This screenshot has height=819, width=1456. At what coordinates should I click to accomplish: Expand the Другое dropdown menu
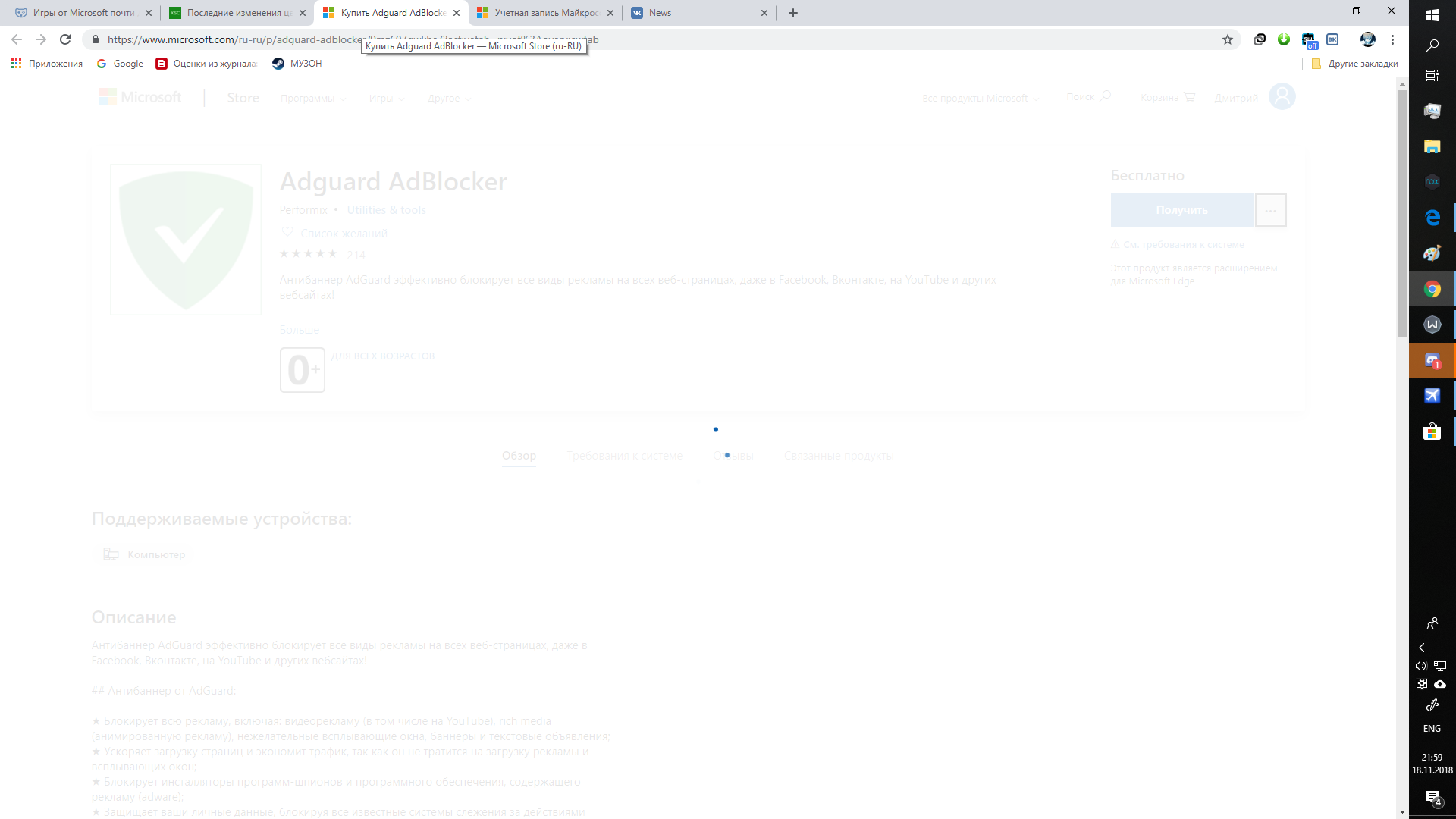(449, 99)
